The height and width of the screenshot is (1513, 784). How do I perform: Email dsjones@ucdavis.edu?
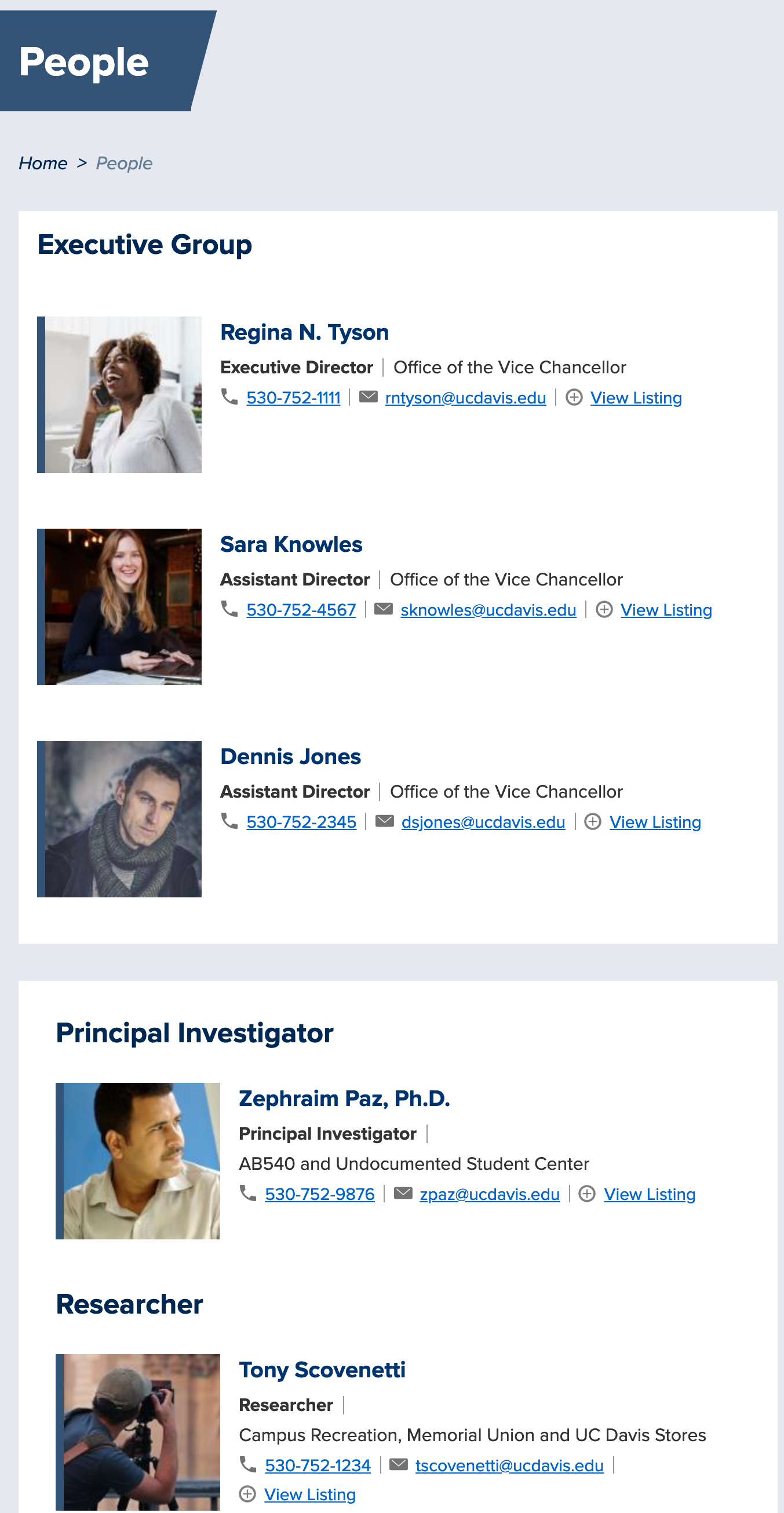(x=483, y=822)
